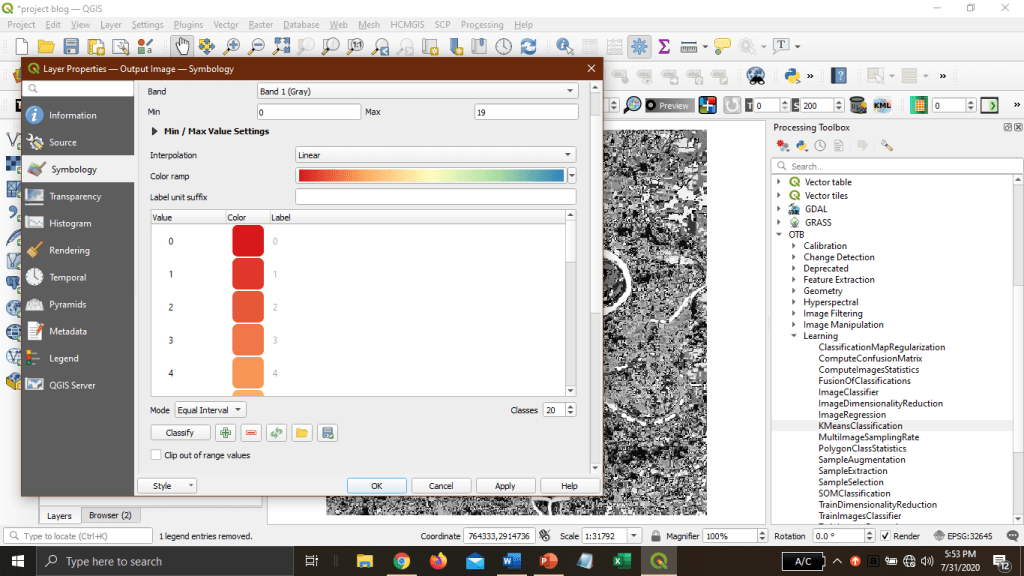The width and height of the screenshot is (1024, 576).
Task: Load color map from file folder icon
Action: click(302, 432)
